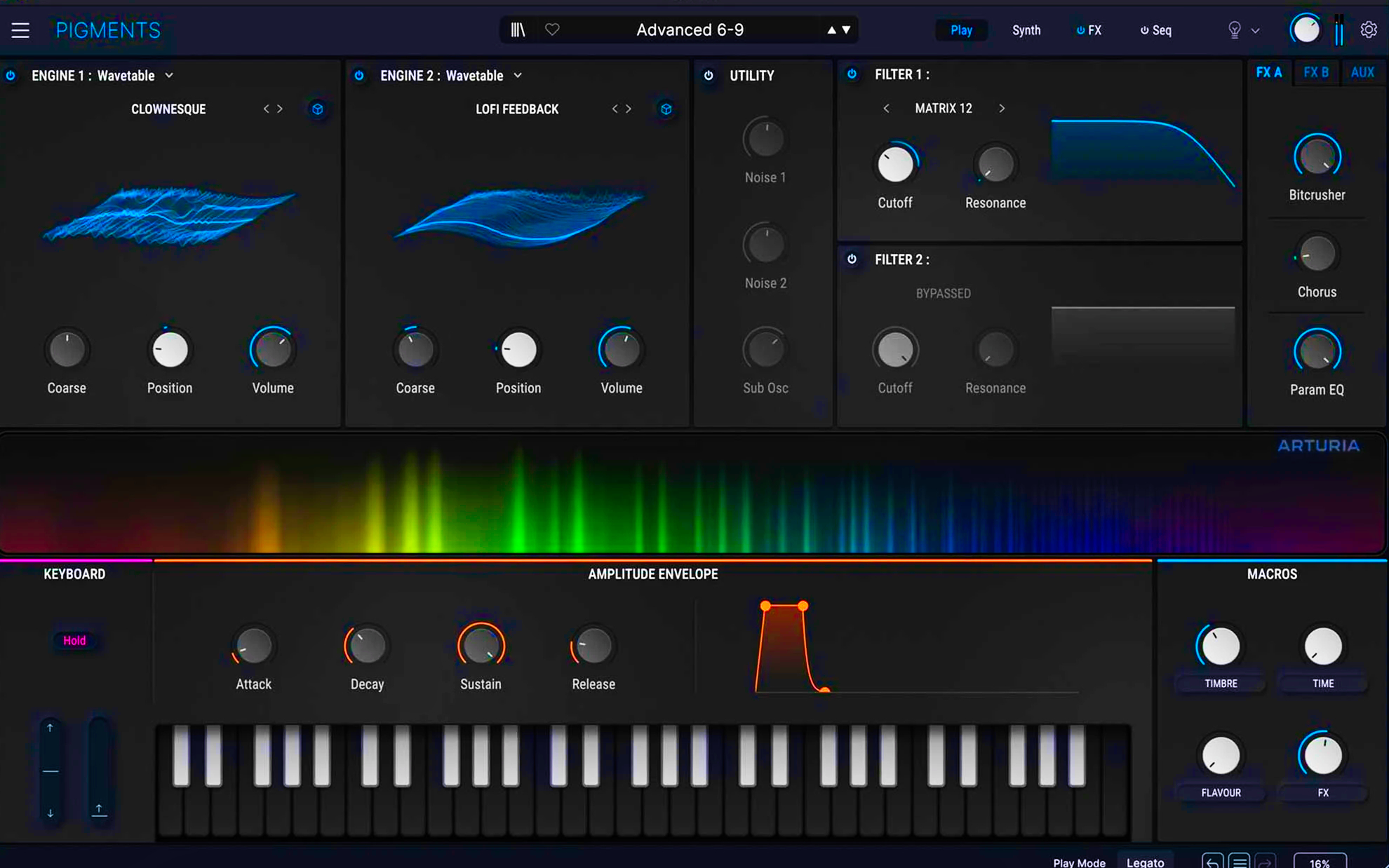The height and width of the screenshot is (868, 1389).
Task: Favorite the preset with heart icon
Action: coord(552,29)
